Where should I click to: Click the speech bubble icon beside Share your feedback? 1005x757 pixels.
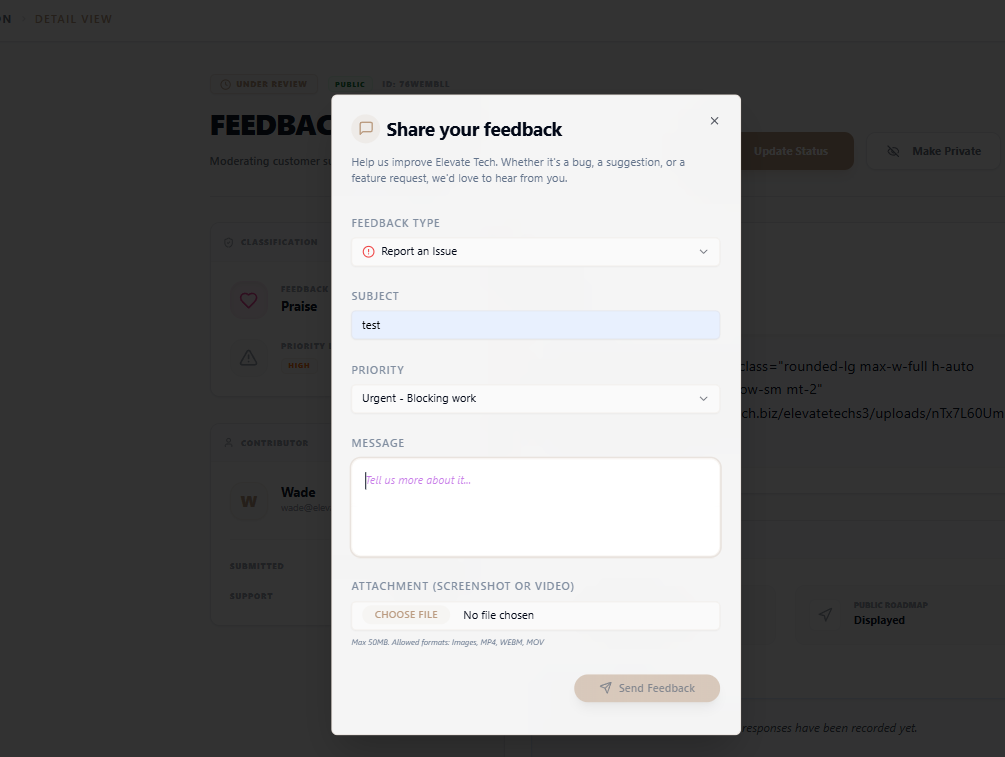tap(366, 129)
